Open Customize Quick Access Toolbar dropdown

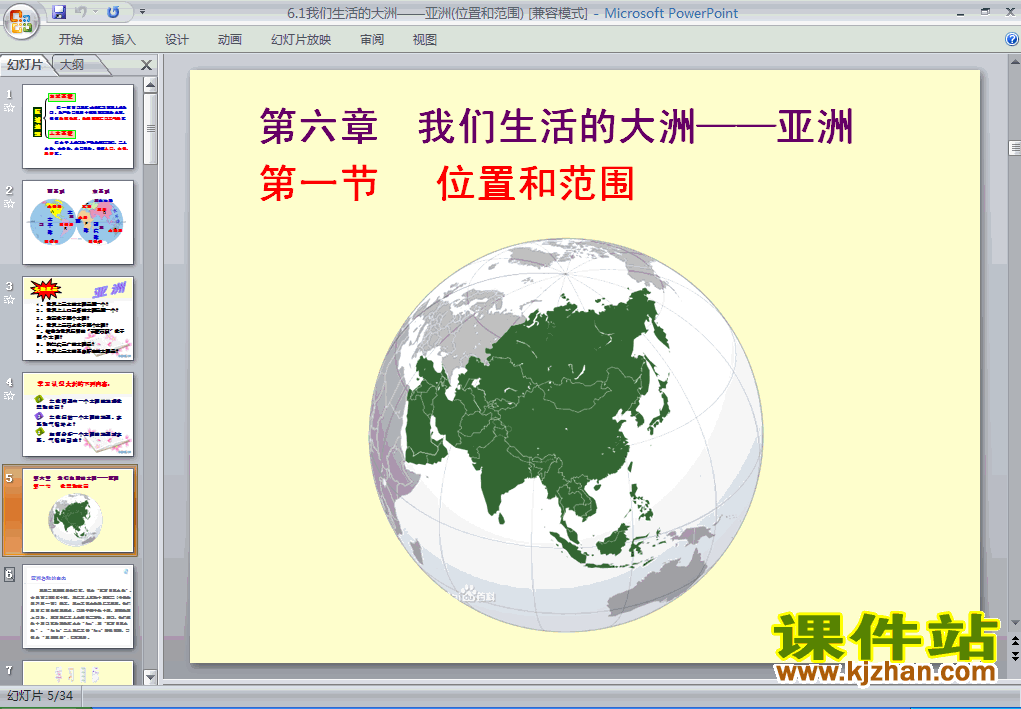point(143,12)
